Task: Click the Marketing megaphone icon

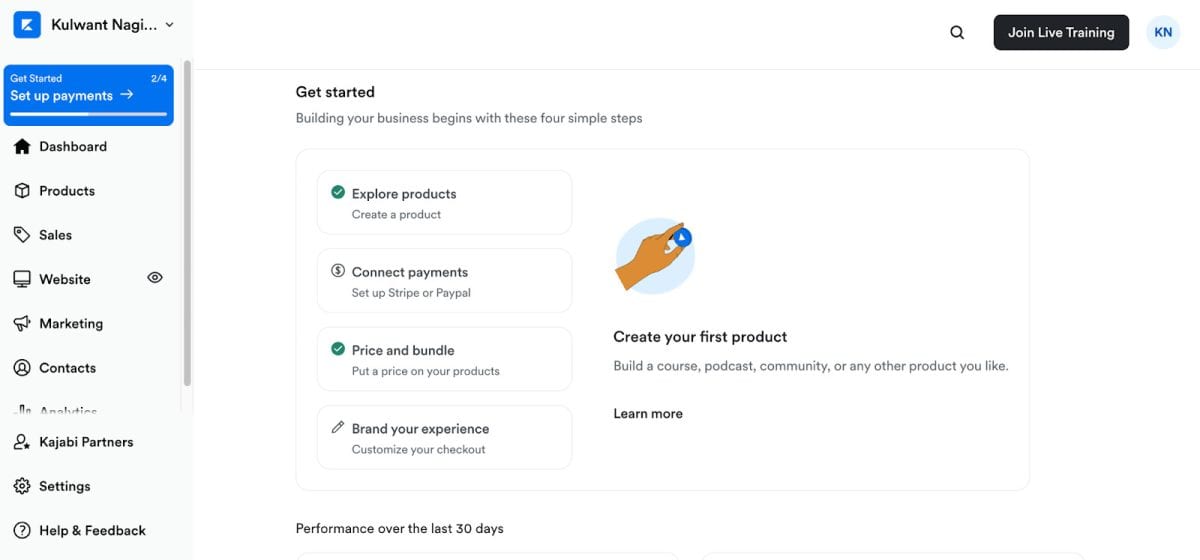Action: (22, 324)
